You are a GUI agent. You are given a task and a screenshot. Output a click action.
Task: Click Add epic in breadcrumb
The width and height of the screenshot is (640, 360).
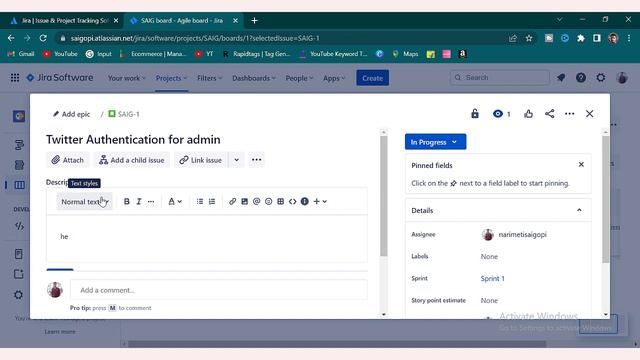[x=71, y=114]
